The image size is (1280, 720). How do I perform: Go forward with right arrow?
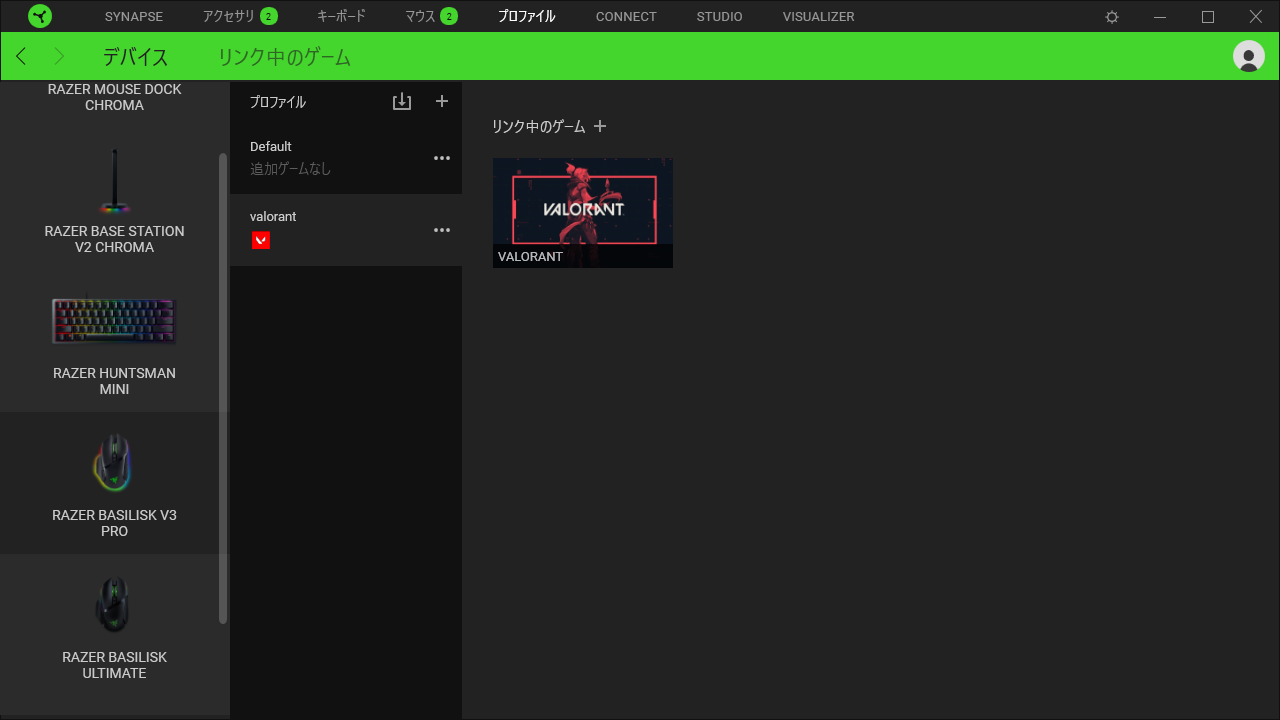tap(59, 56)
